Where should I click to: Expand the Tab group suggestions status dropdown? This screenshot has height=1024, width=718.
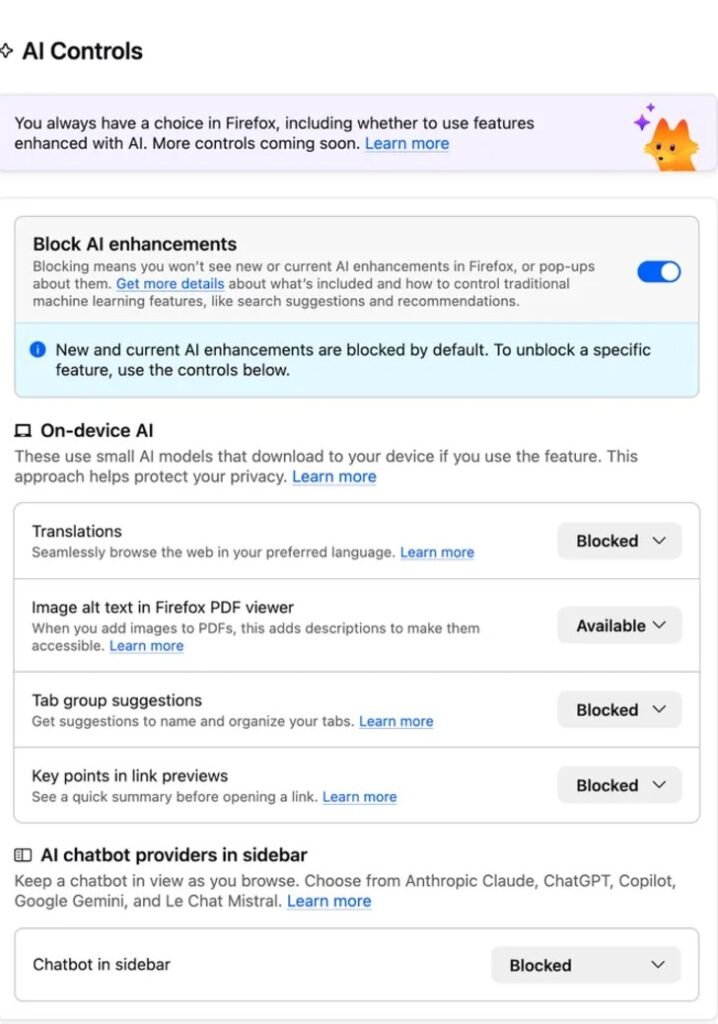point(619,710)
